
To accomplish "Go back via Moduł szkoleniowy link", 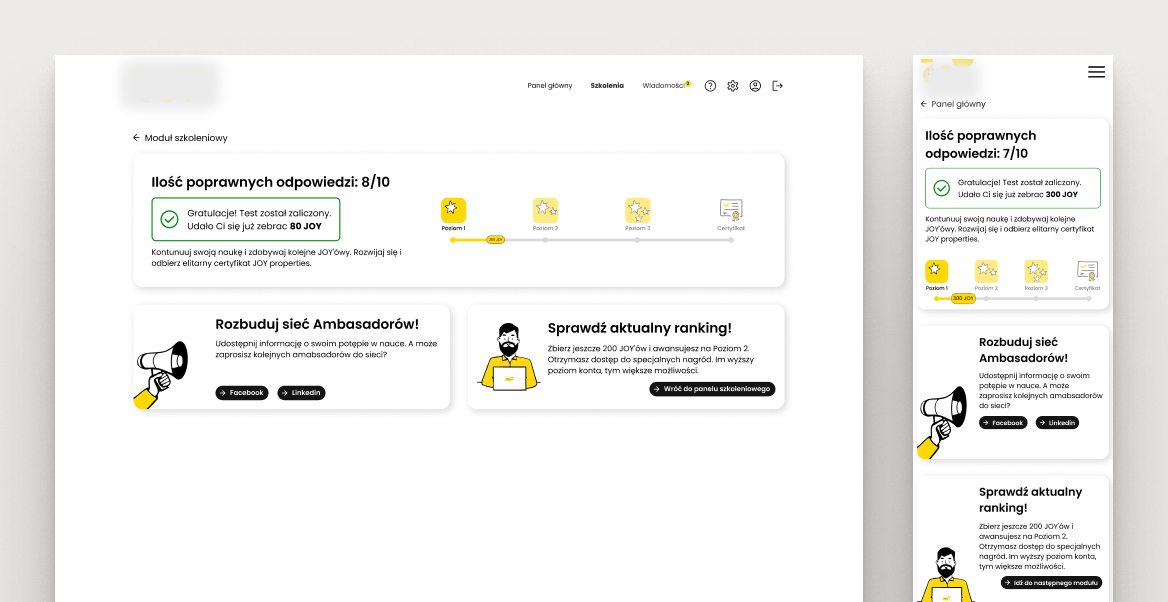I will pyautogui.click(x=180, y=138).
